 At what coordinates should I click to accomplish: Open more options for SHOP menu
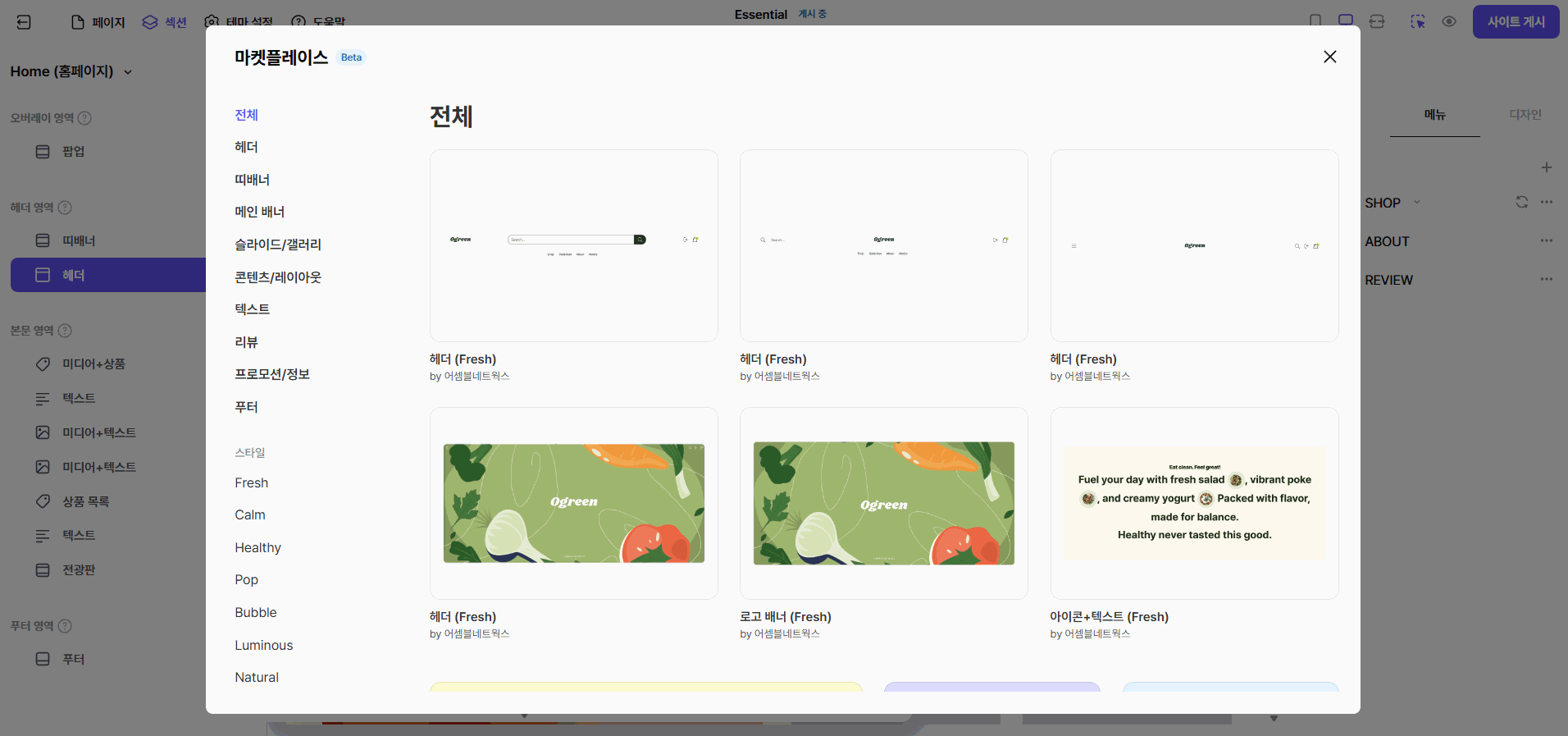(x=1547, y=202)
